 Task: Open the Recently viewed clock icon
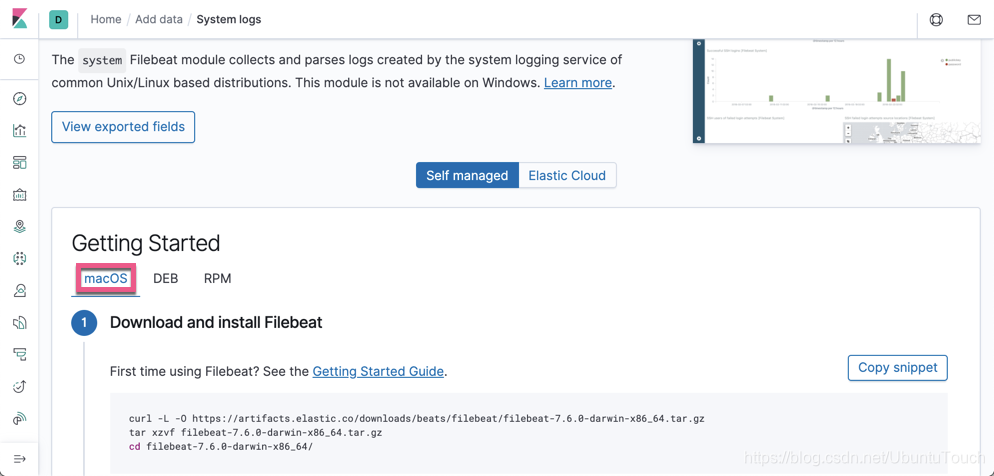[20, 59]
